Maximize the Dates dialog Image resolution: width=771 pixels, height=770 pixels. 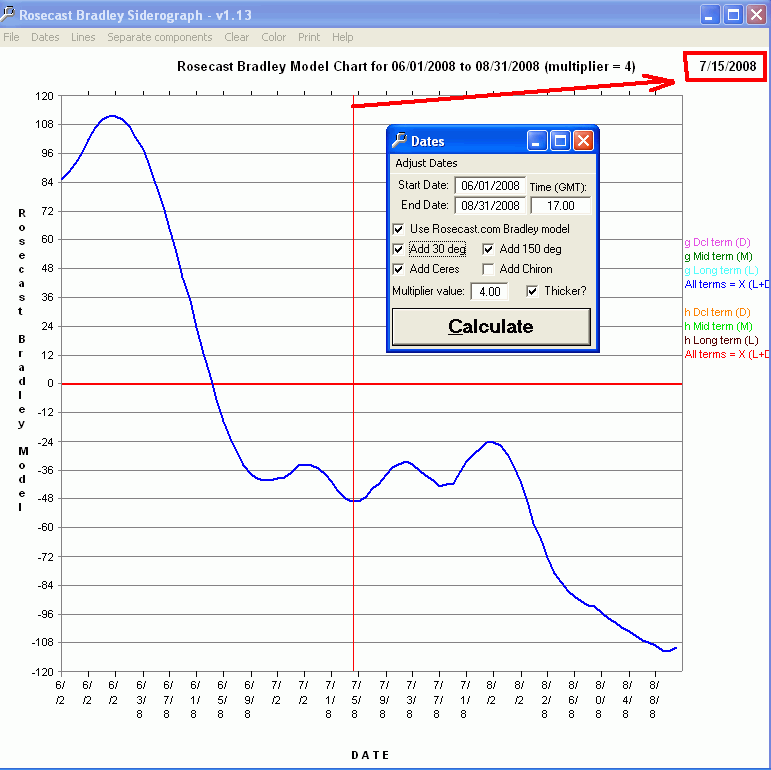pos(560,141)
